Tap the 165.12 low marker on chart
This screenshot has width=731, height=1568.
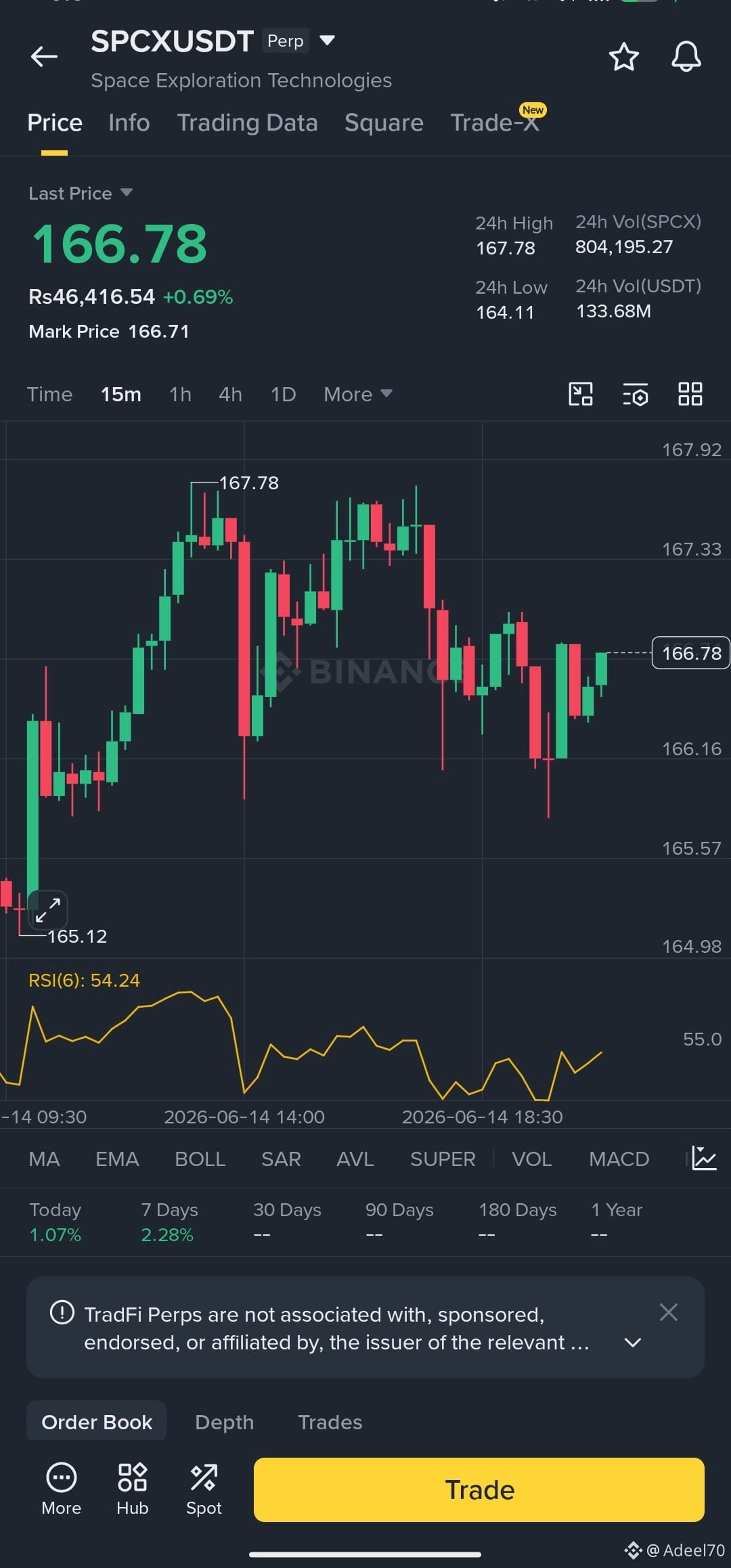pos(77,936)
